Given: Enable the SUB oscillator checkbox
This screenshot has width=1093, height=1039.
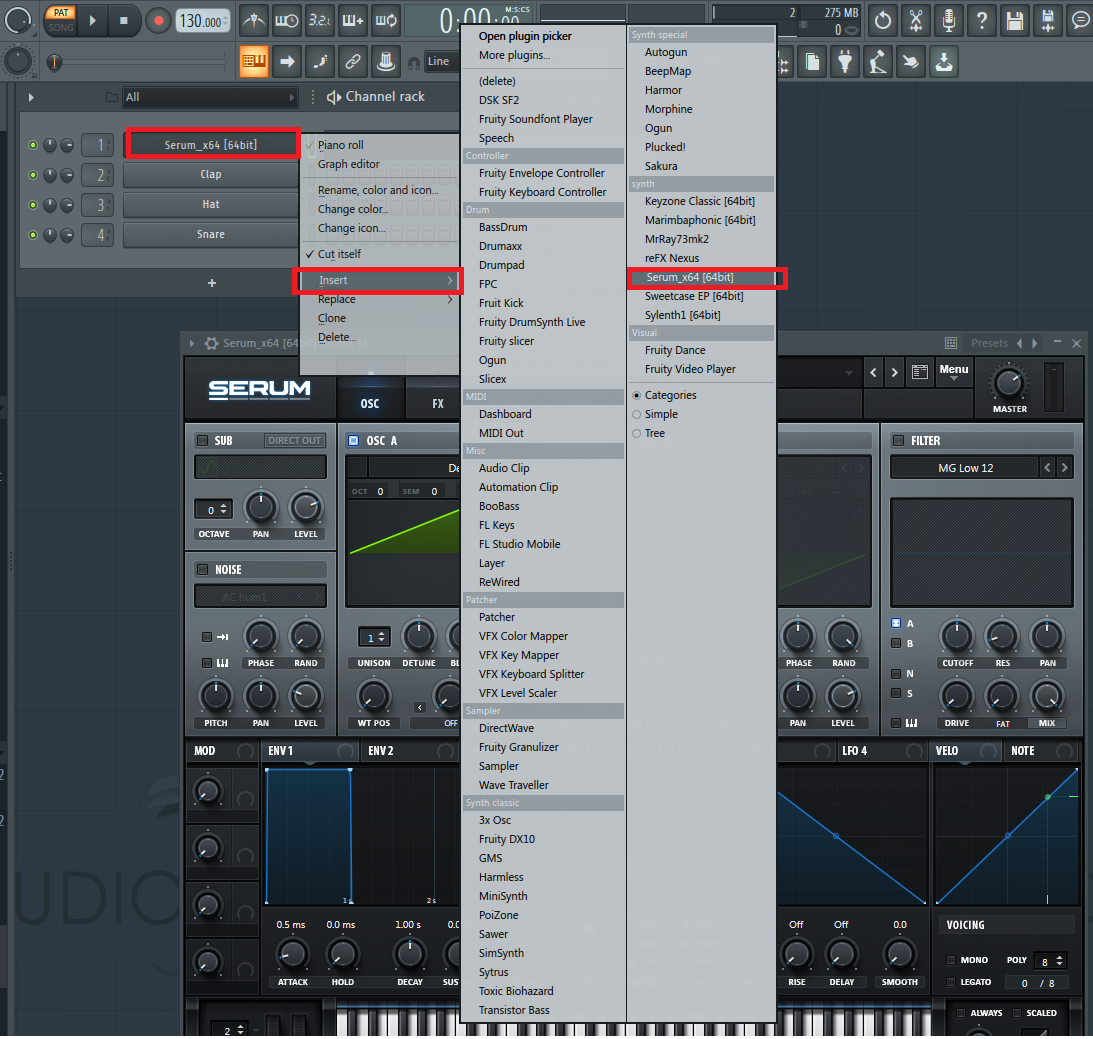Looking at the screenshot, I should point(202,440).
